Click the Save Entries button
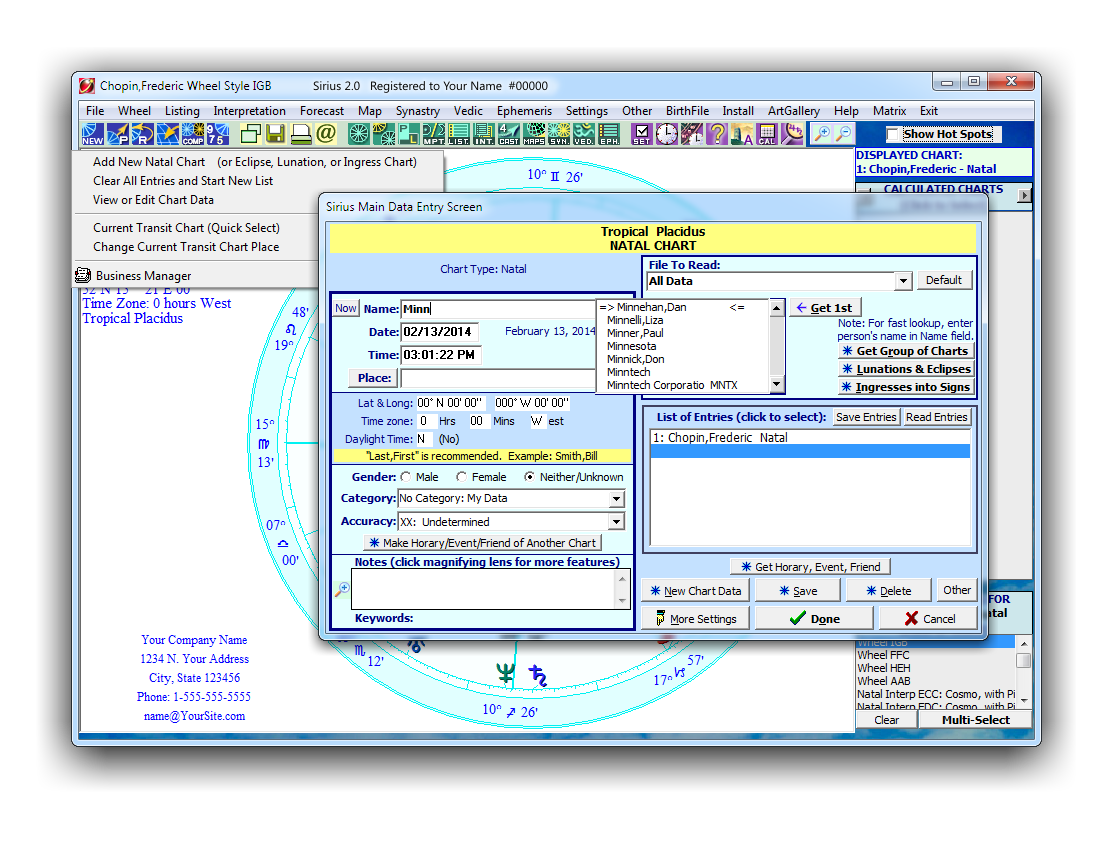 pos(866,417)
